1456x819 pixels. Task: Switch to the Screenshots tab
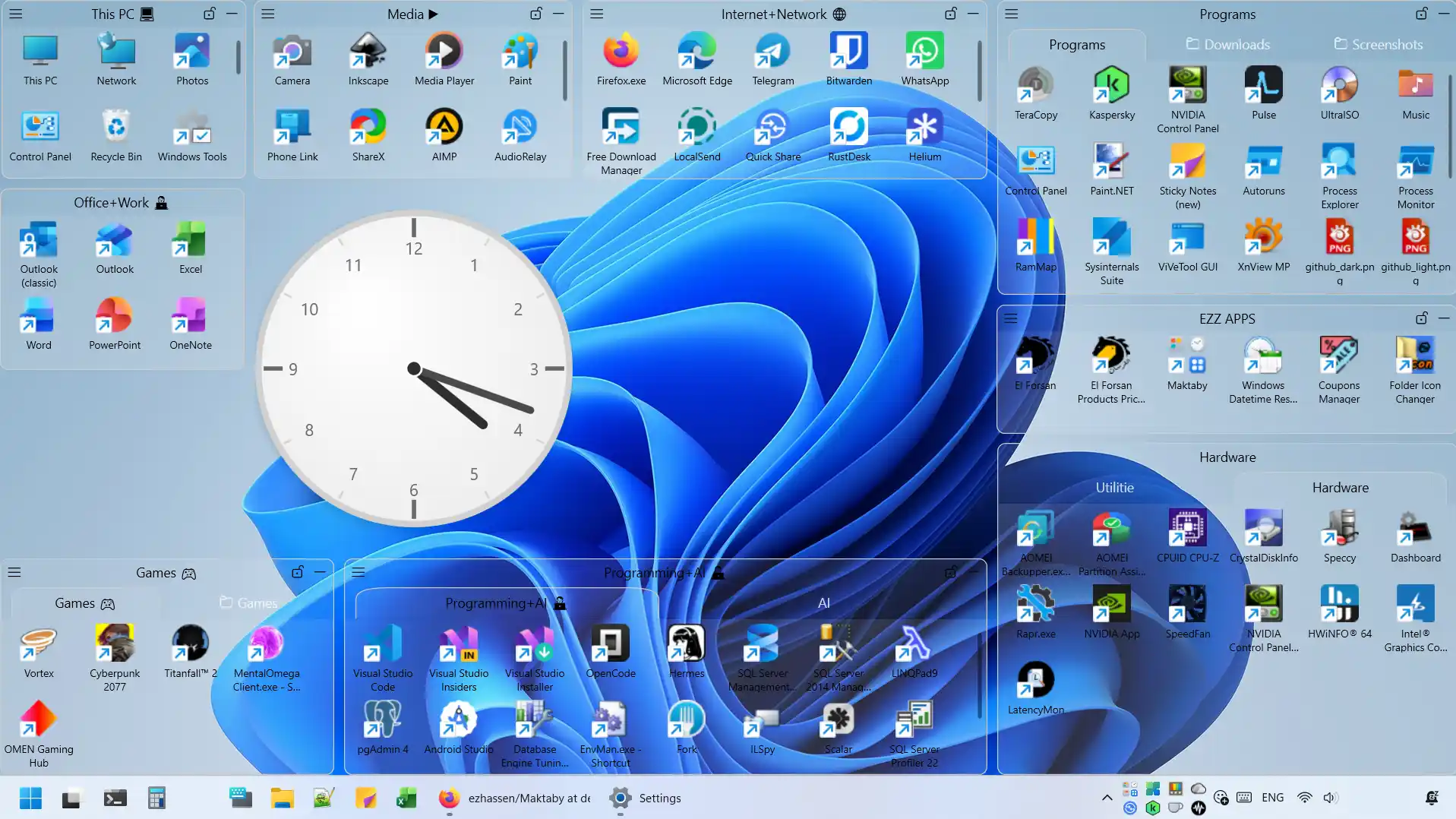[x=1379, y=44]
